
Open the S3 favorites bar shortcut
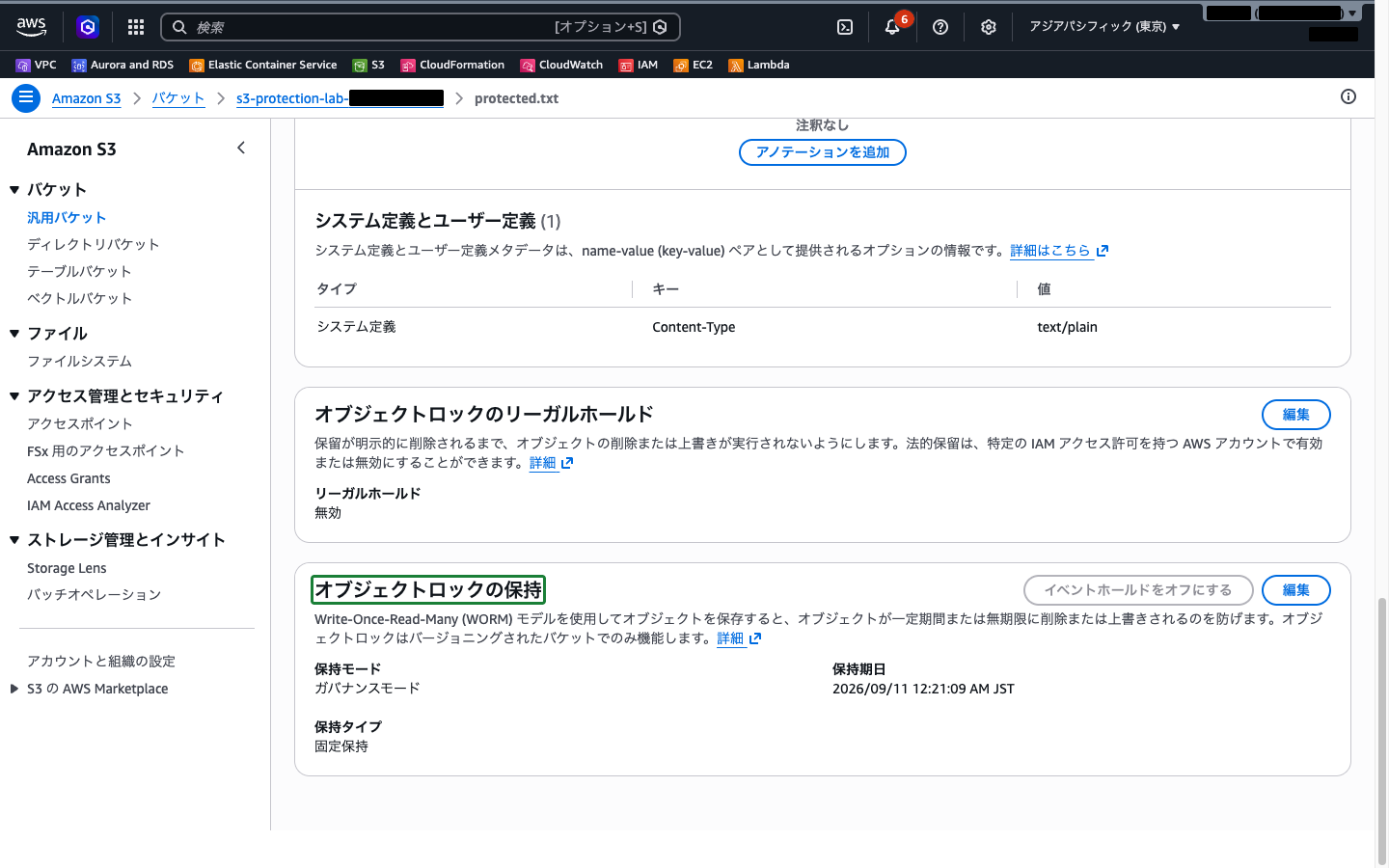[x=368, y=65]
